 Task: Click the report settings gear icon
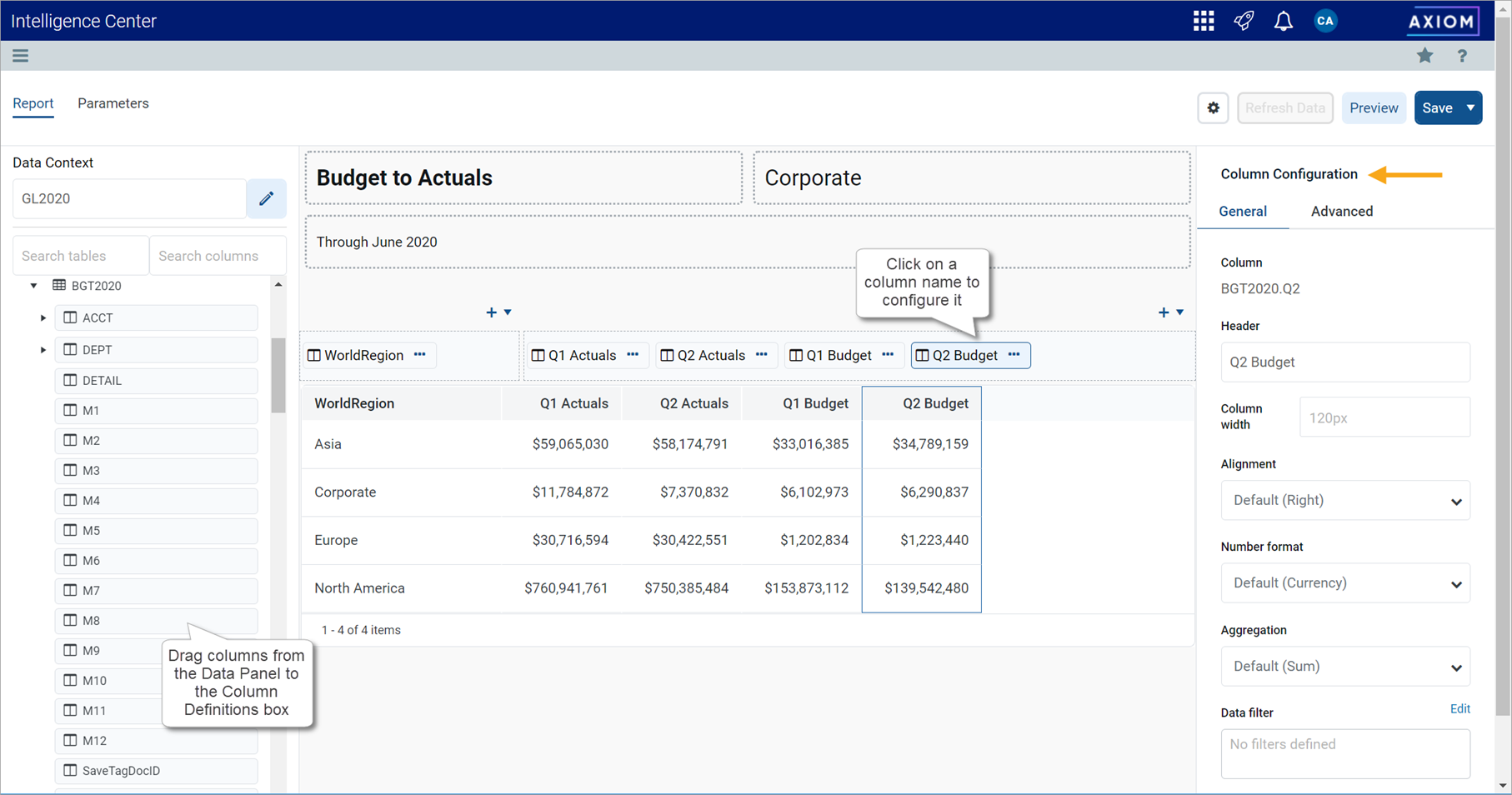pyautogui.click(x=1213, y=108)
